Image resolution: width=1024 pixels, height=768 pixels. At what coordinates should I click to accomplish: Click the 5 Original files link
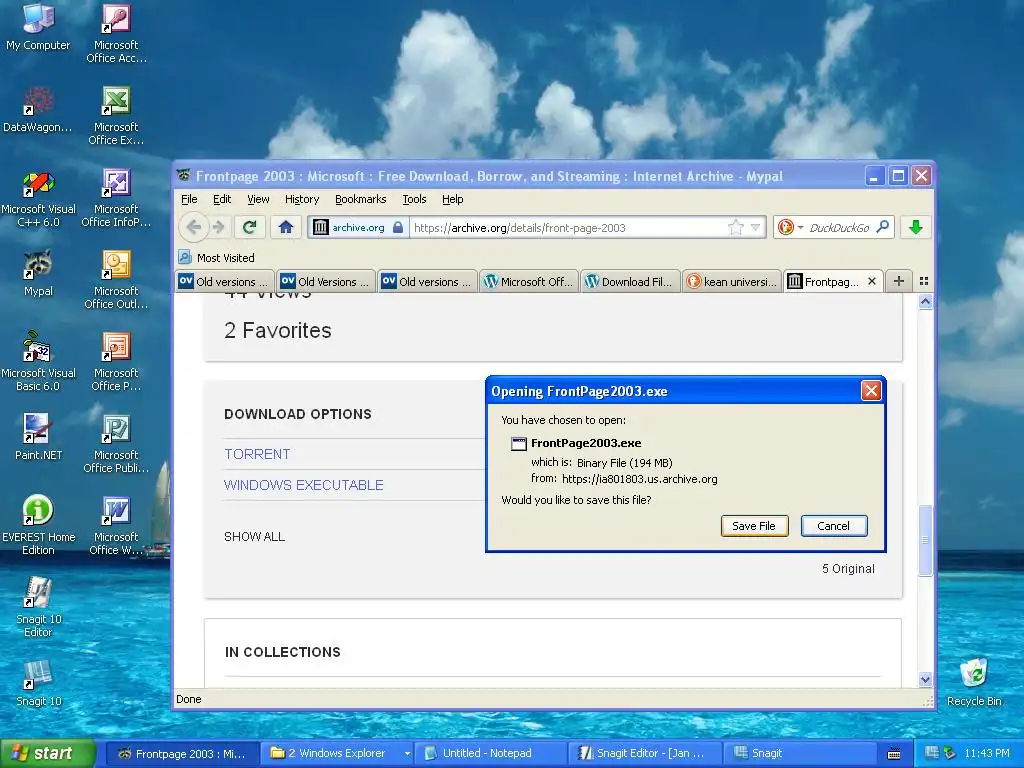[x=848, y=569]
